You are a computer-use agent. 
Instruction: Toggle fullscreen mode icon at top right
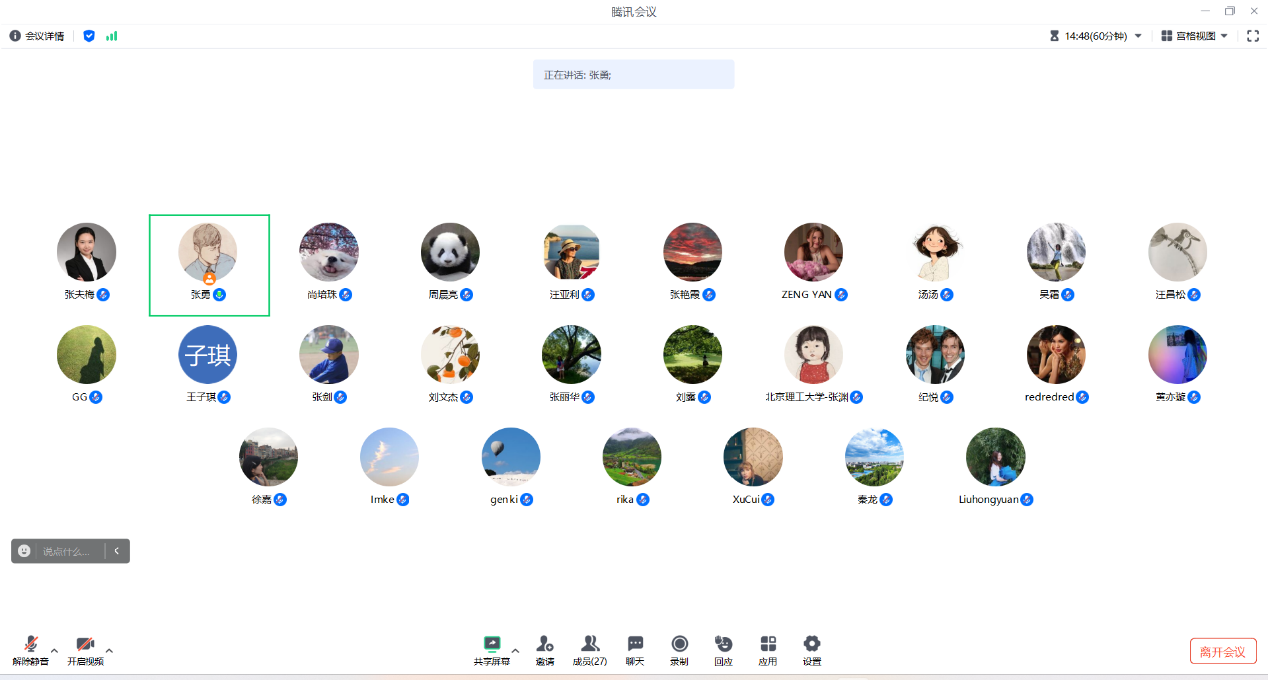[1253, 36]
